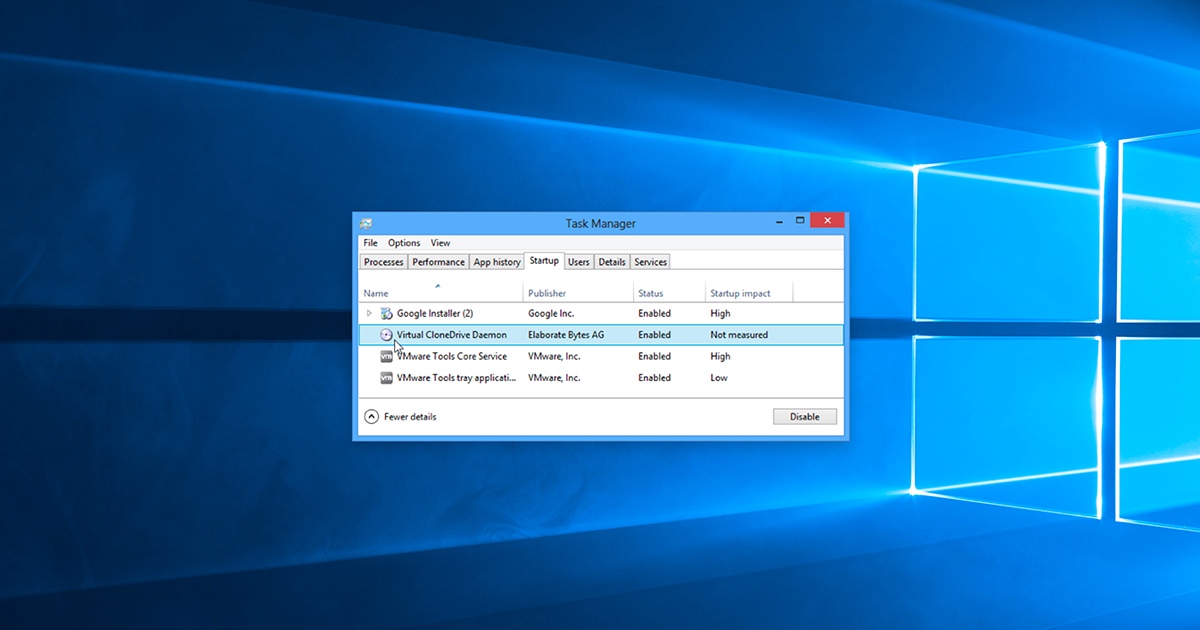Close the Task Manager window
Image resolution: width=1200 pixels, height=630 pixels.
(827, 221)
